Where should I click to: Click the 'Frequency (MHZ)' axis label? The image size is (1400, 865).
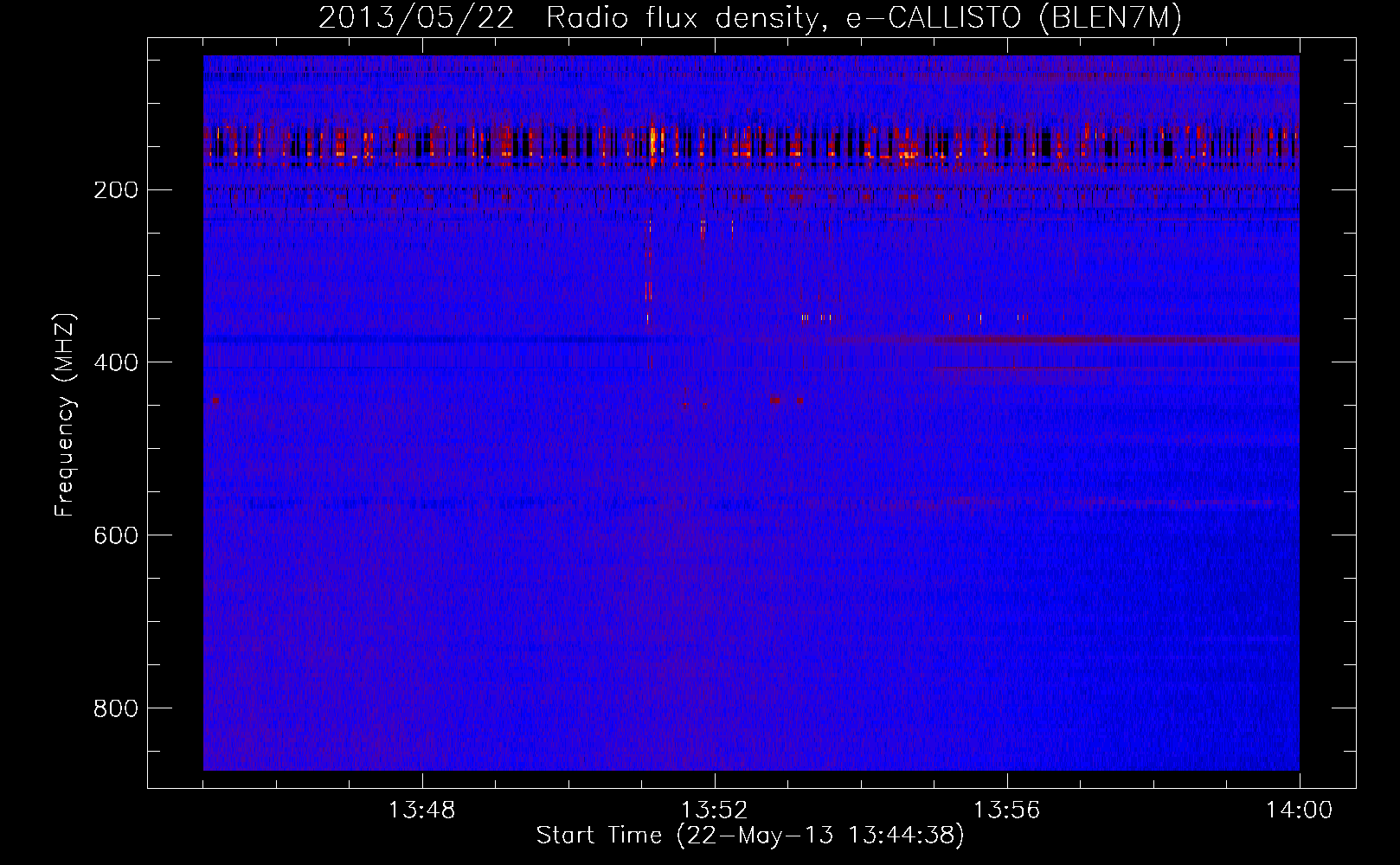pyautogui.click(x=65, y=414)
